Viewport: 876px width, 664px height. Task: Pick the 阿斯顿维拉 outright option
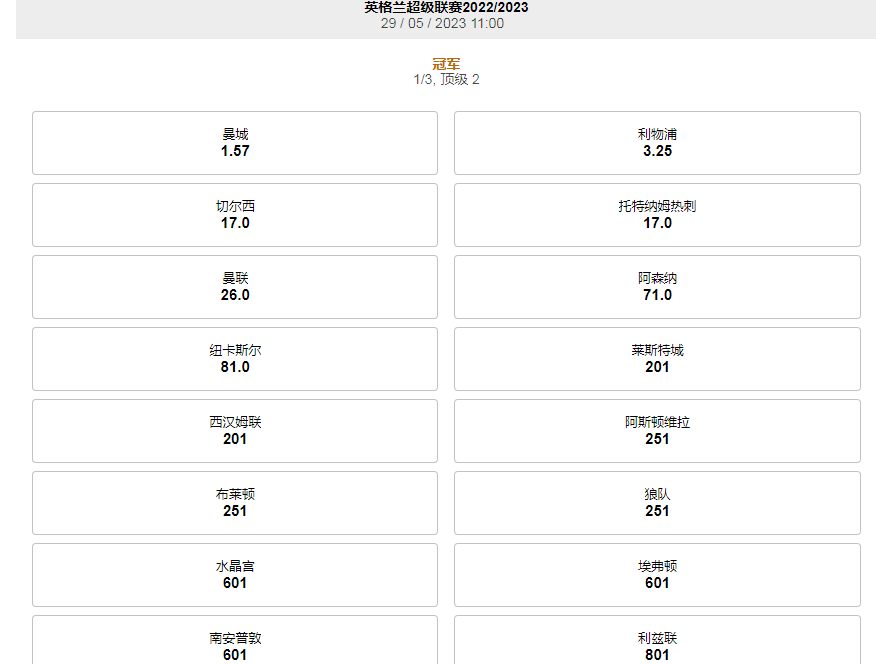[x=657, y=431]
